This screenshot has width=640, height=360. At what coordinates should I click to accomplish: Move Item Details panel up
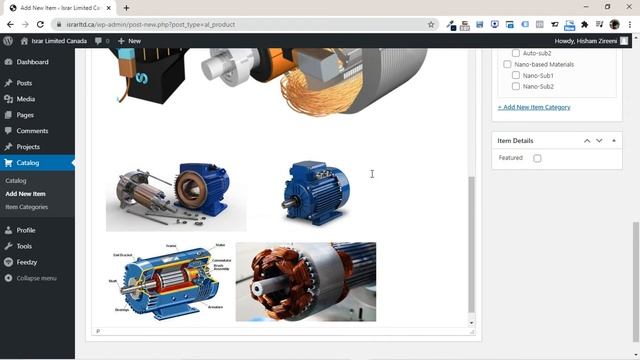[587, 140]
